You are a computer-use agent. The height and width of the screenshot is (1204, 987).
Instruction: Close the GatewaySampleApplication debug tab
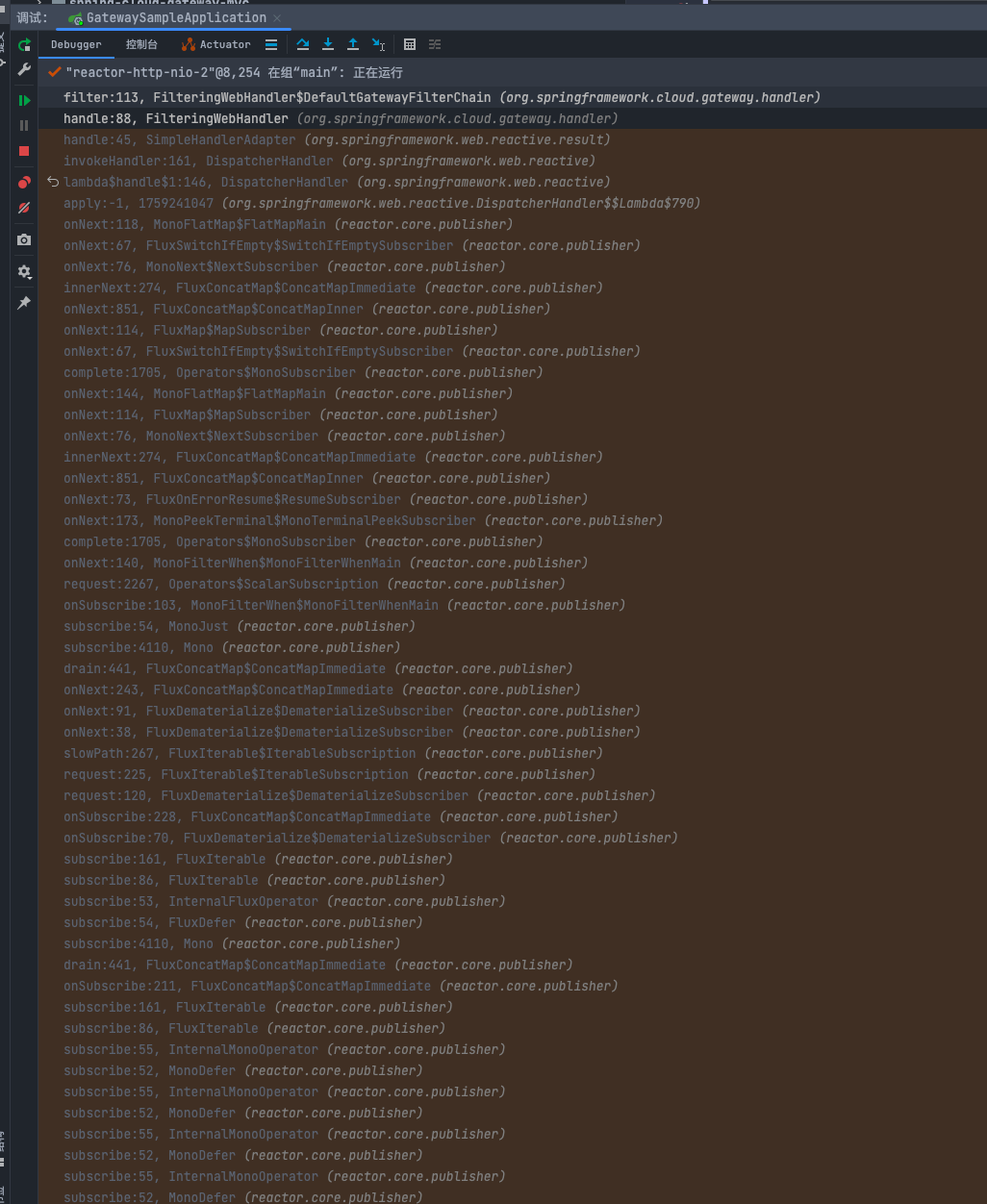tap(277, 18)
